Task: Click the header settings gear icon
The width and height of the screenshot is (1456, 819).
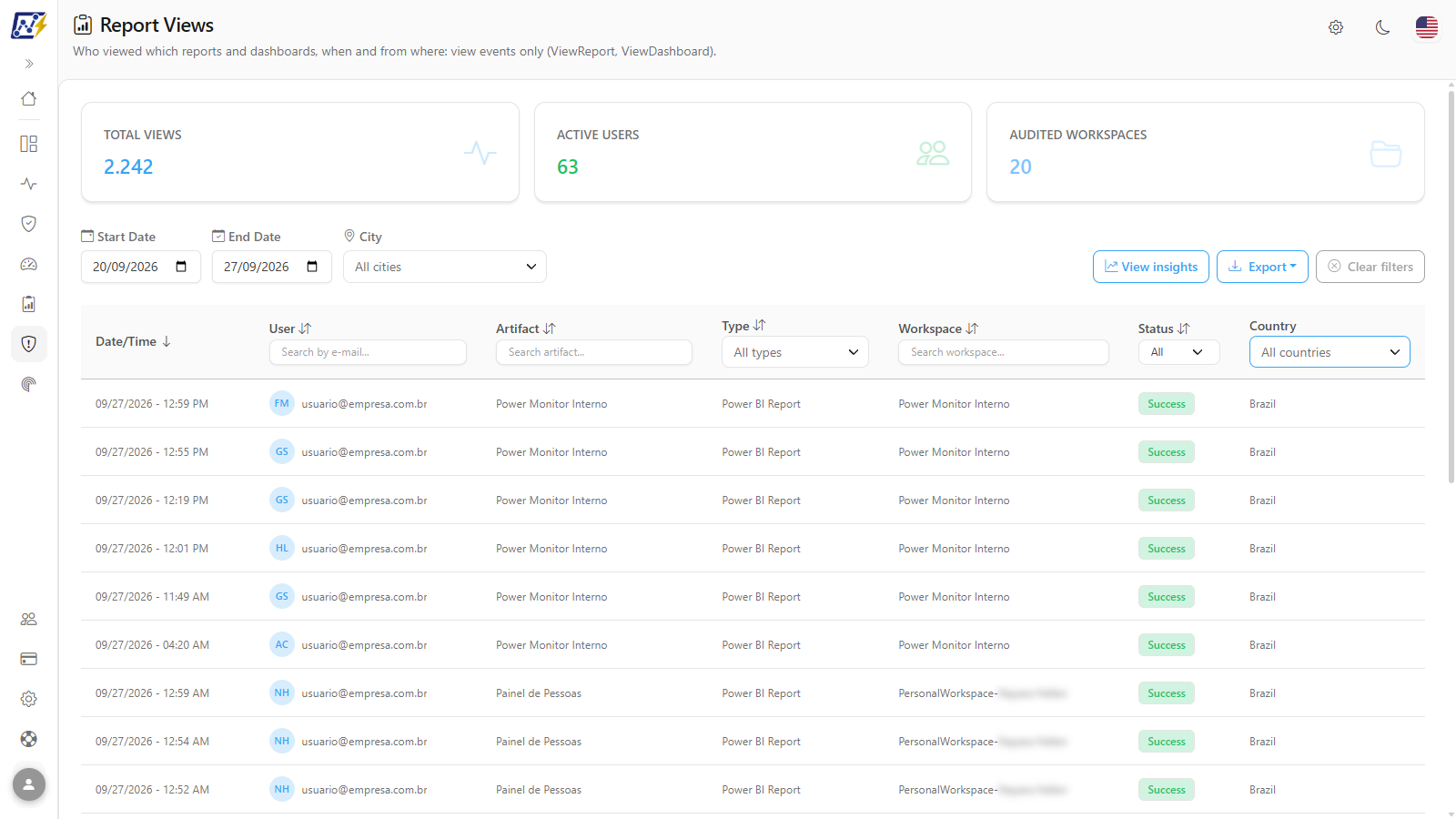Action: click(x=1336, y=27)
